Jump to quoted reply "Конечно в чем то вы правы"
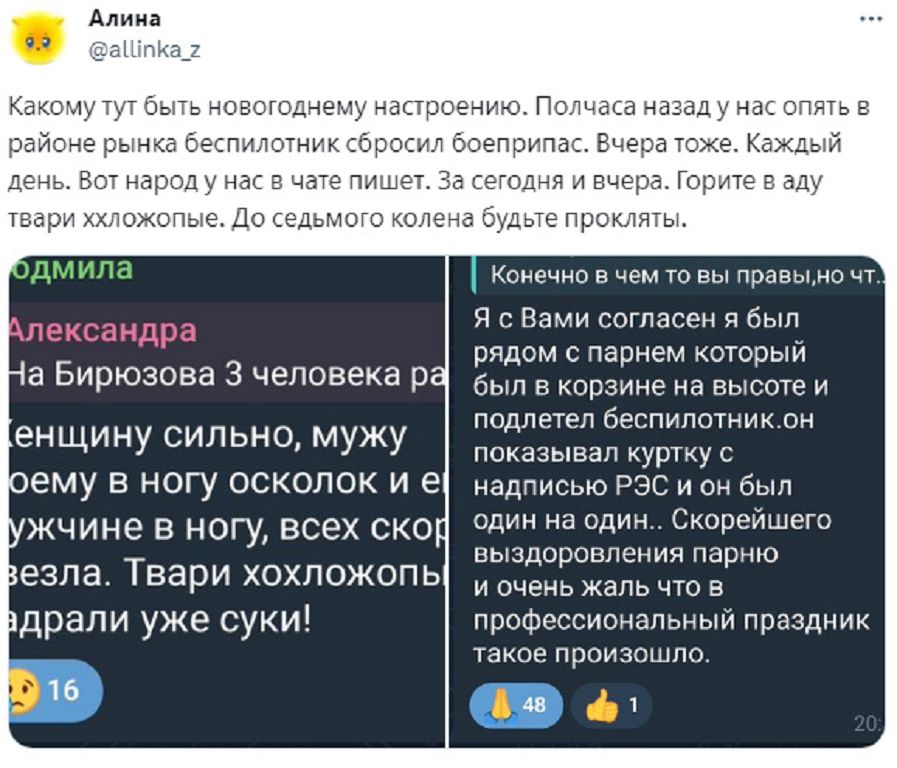897x768 pixels. coord(680,276)
